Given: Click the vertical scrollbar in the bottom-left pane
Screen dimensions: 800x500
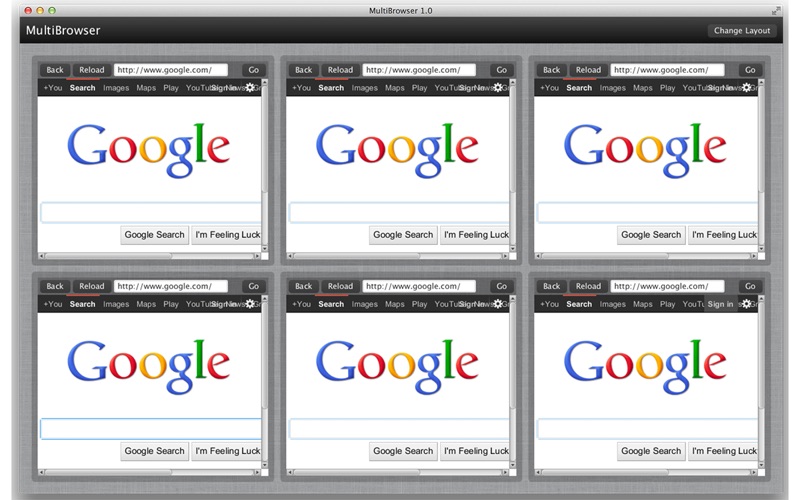Looking at the screenshot, I should (x=264, y=382).
